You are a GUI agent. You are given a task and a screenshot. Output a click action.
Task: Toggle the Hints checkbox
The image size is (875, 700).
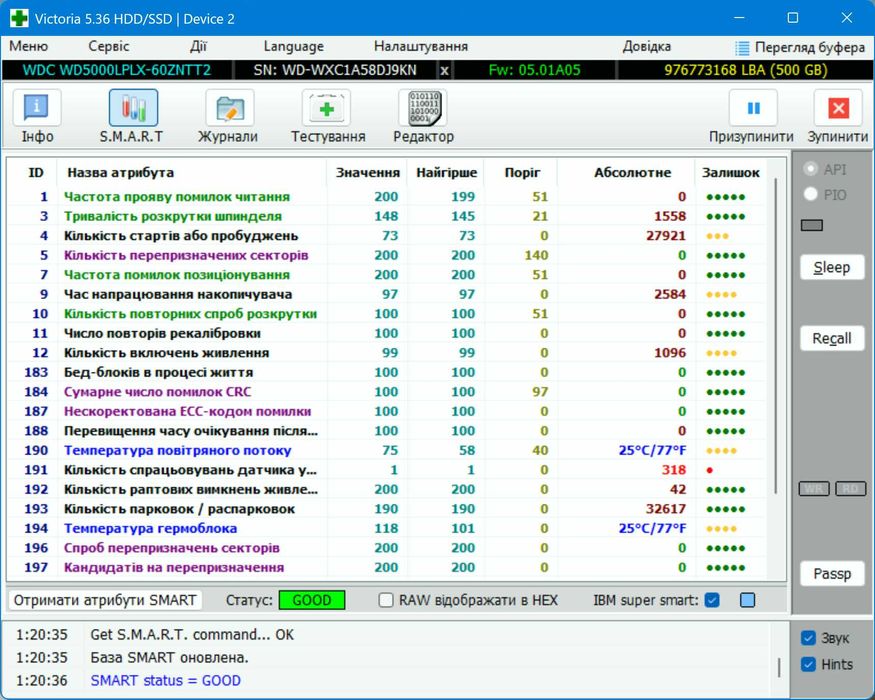click(x=808, y=664)
